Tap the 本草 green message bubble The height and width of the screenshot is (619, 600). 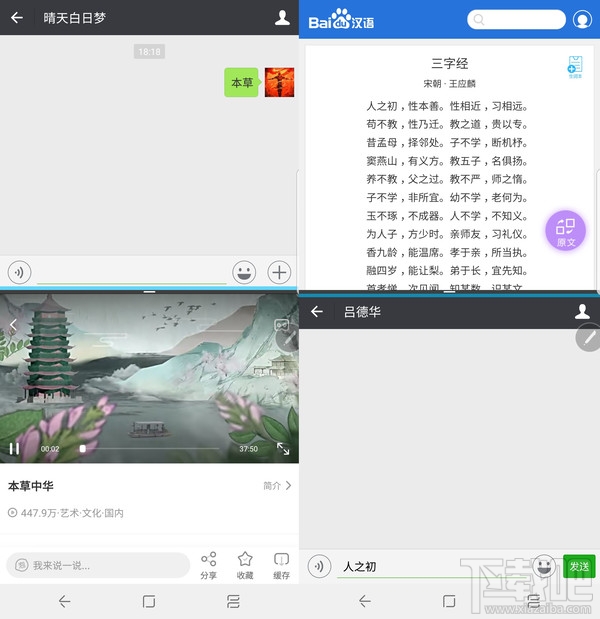click(242, 83)
